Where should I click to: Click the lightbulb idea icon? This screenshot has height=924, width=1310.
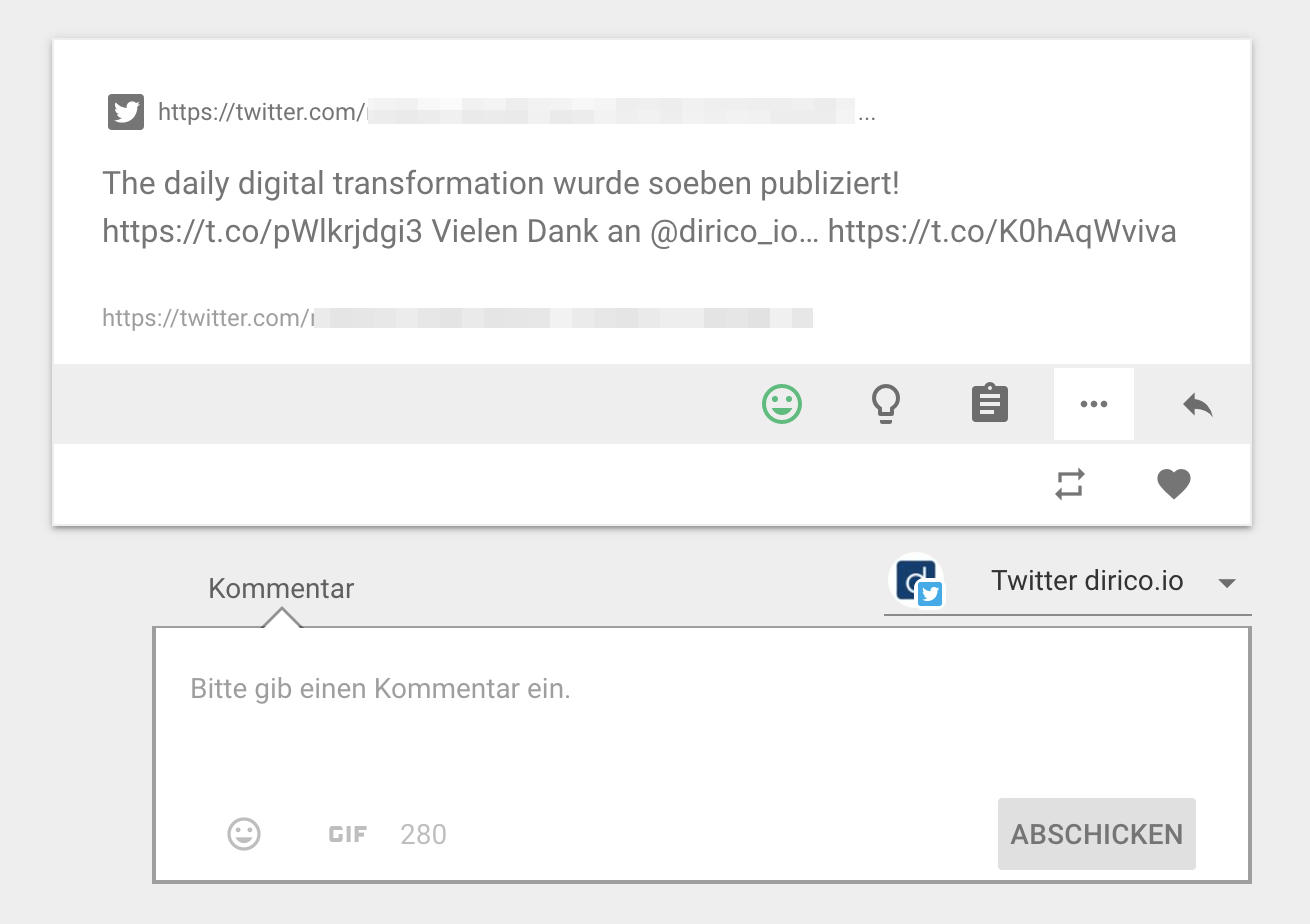click(x=886, y=404)
